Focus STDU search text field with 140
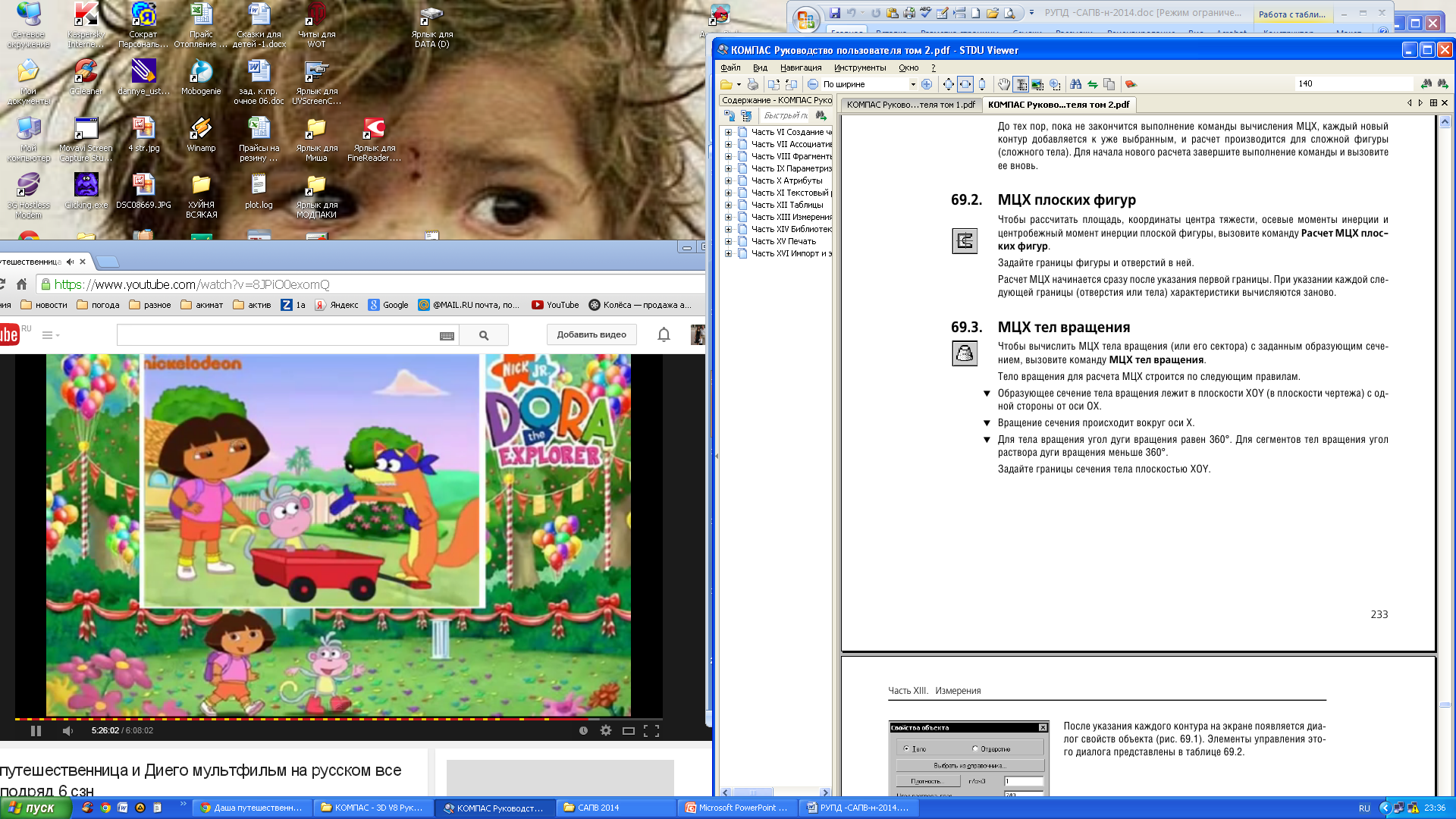Image resolution: width=1456 pixels, height=819 pixels. click(x=1354, y=83)
